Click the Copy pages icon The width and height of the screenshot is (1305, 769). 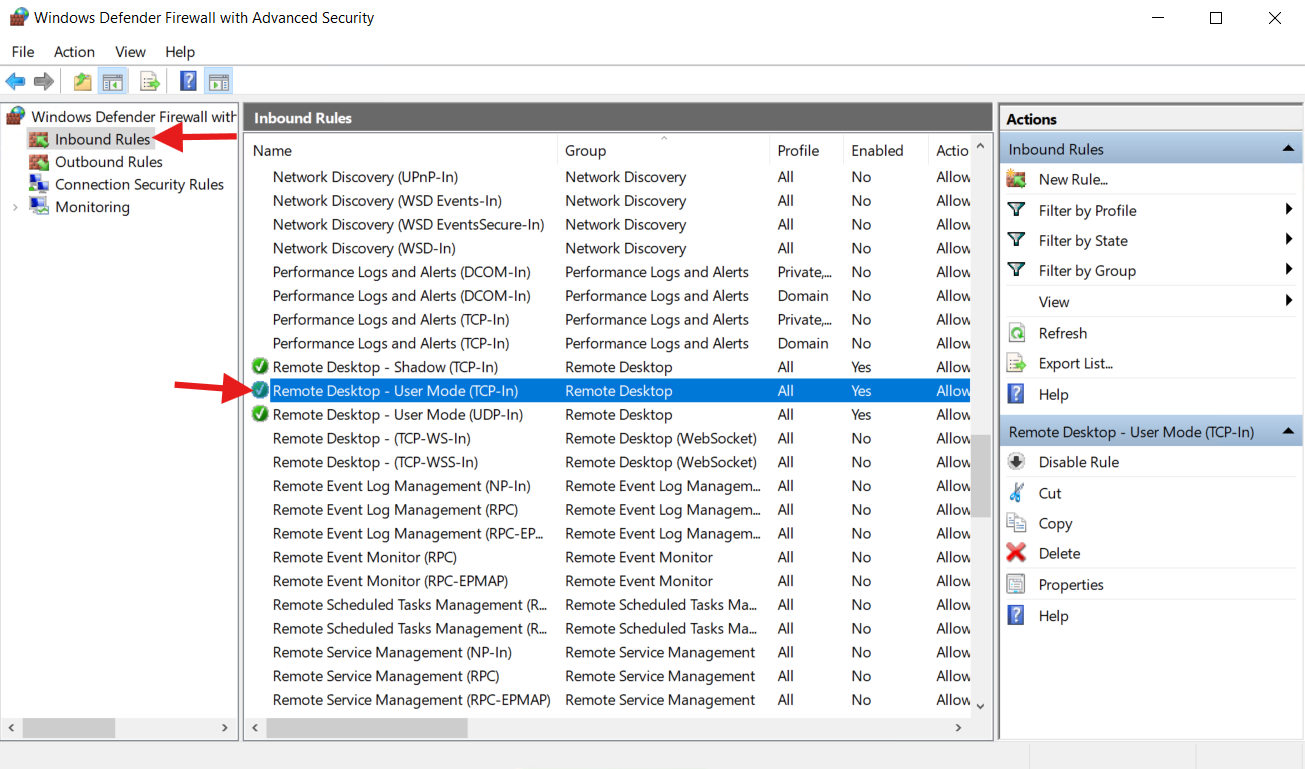coord(1016,523)
